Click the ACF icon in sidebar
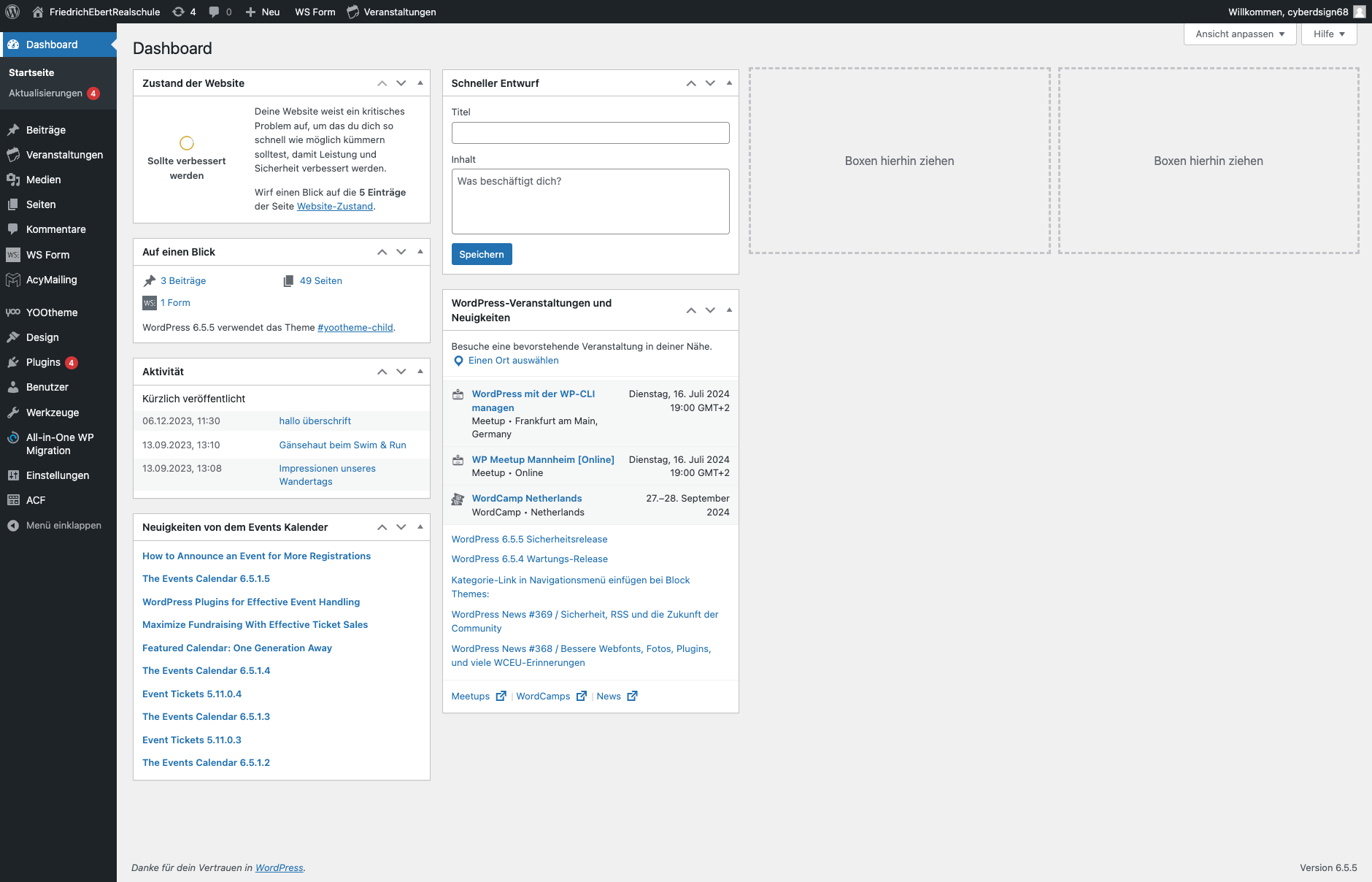The image size is (1372, 882). tap(13, 500)
